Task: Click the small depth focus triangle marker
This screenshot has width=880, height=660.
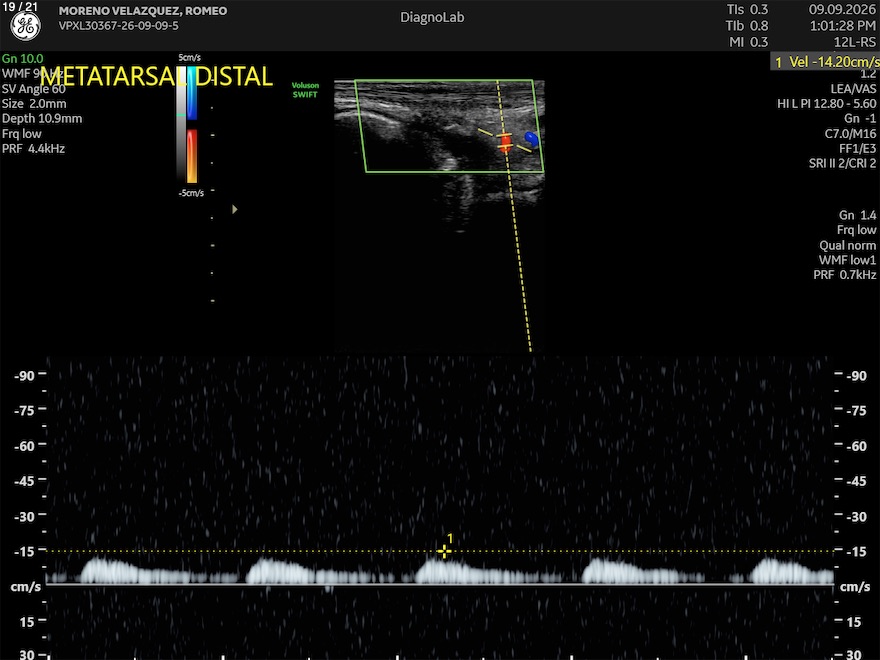Action: click(x=235, y=209)
